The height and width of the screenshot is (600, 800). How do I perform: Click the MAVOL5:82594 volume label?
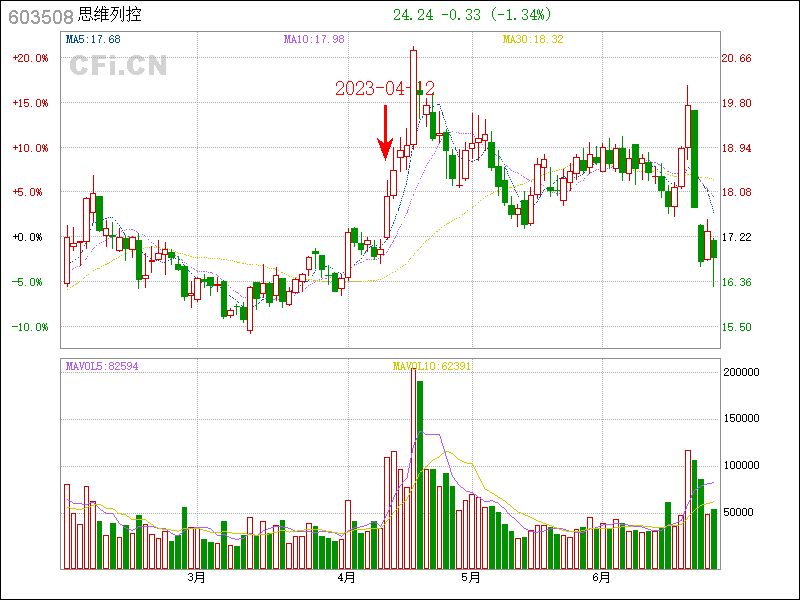click(x=102, y=367)
